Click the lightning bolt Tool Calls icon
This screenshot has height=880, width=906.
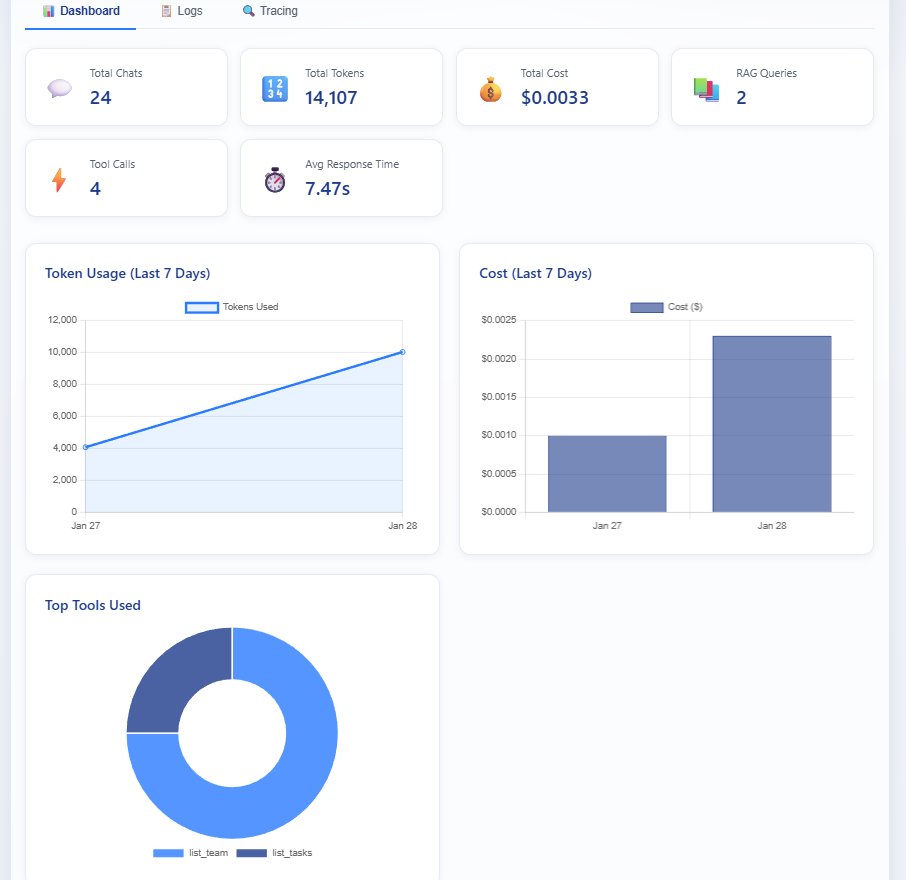pyautogui.click(x=59, y=180)
